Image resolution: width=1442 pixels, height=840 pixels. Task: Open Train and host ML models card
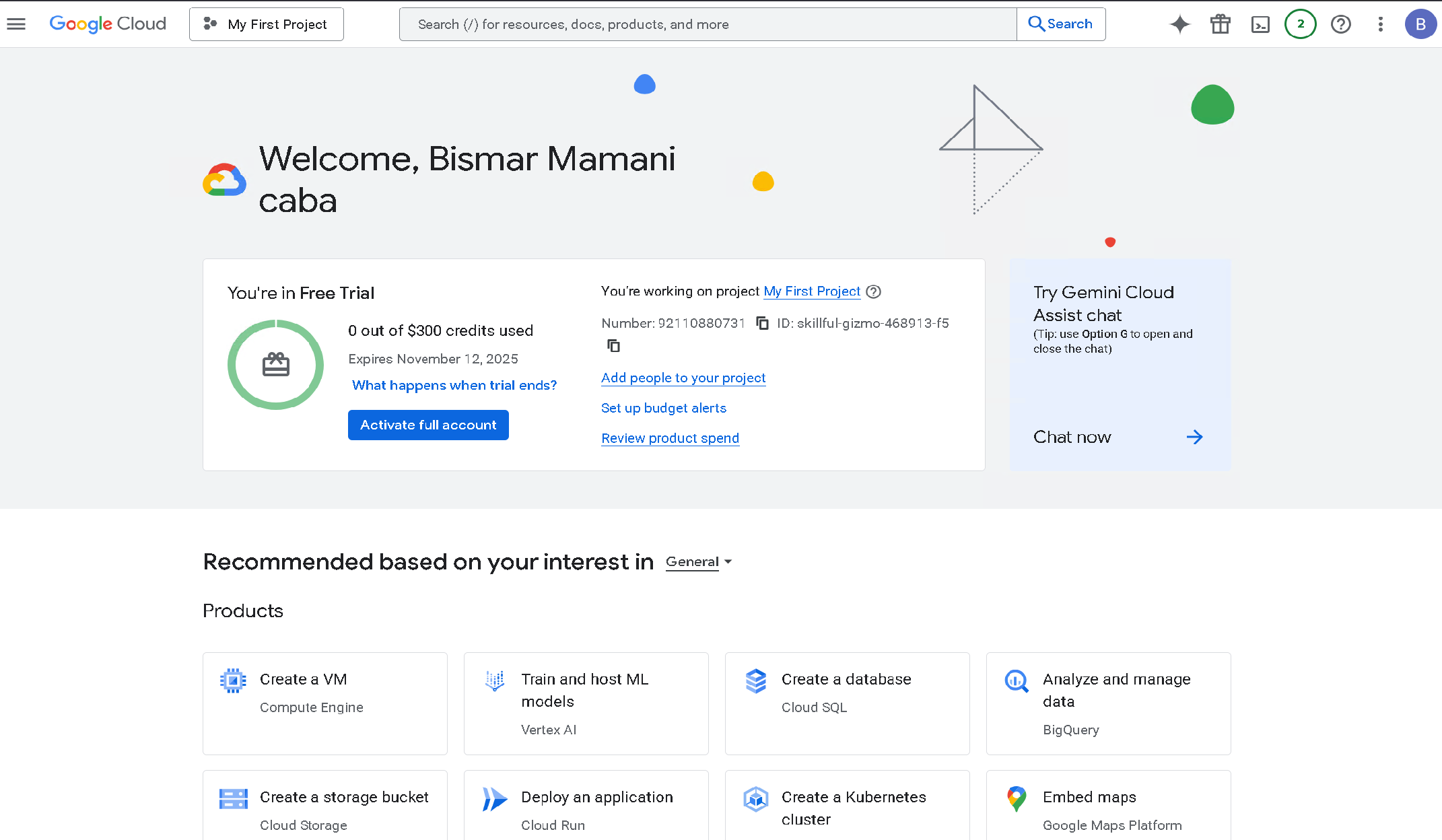click(586, 703)
